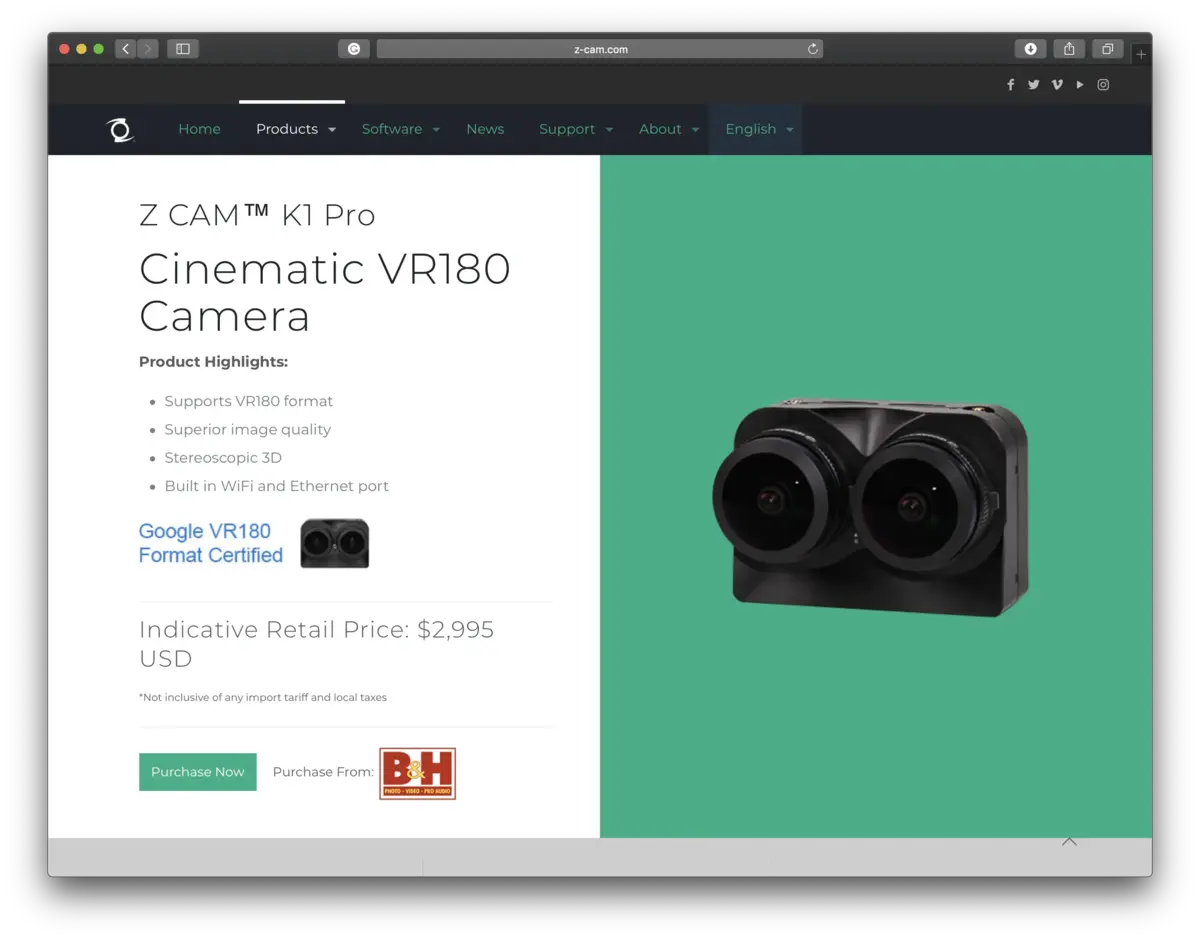Click the Safari share icon
1200x940 pixels.
[x=1069, y=49]
